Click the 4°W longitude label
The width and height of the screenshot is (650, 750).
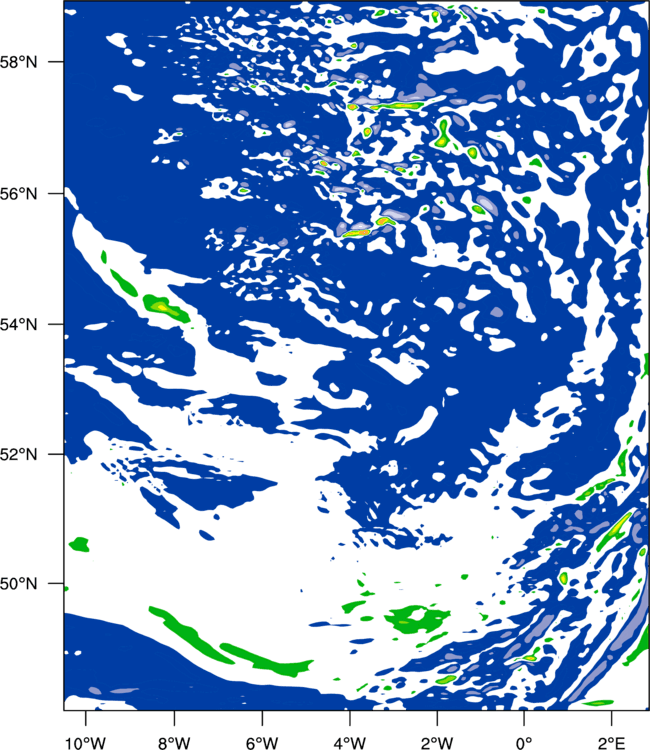pyautogui.click(x=350, y=743)
